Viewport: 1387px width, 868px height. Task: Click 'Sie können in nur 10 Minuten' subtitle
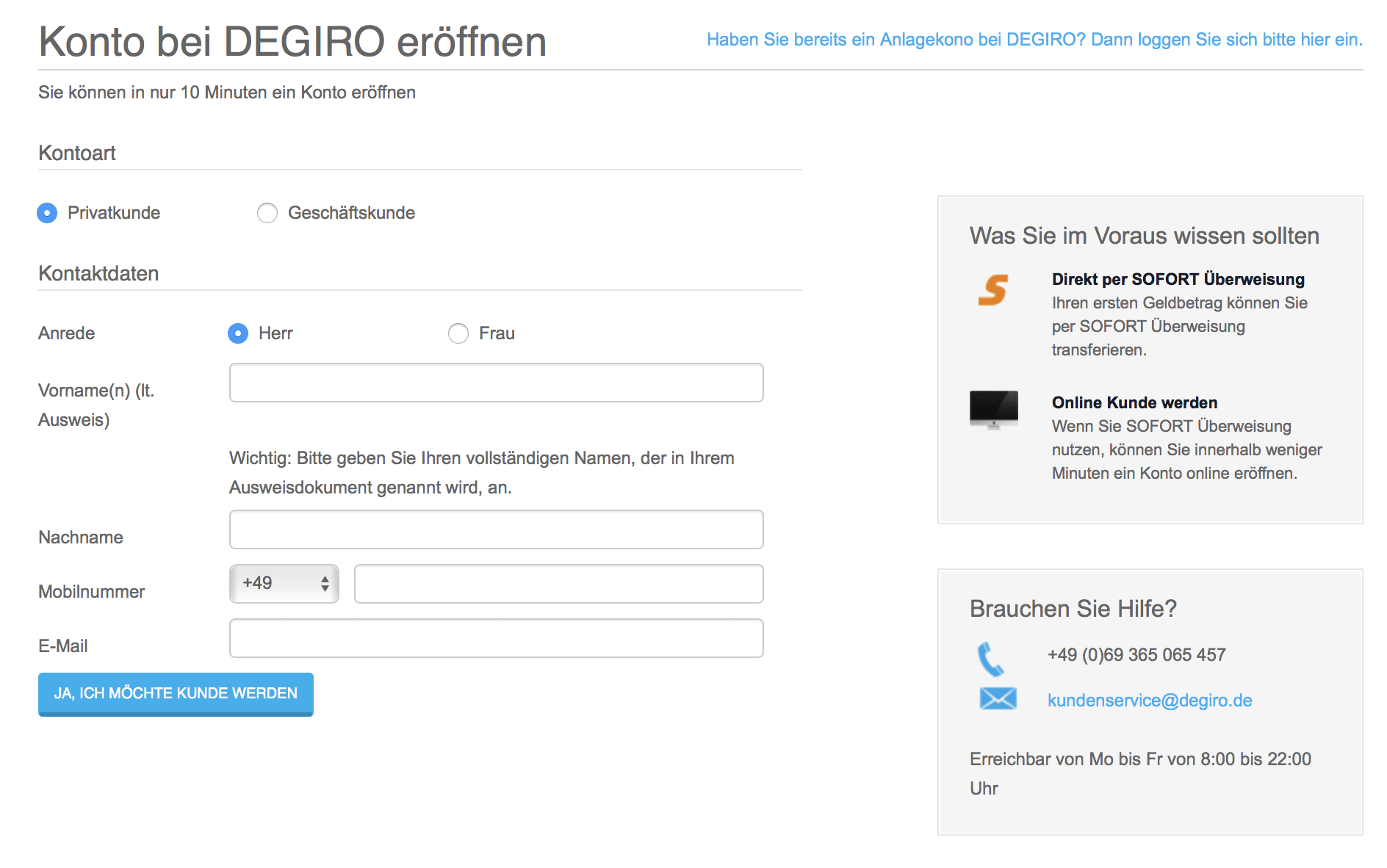click(227, 93)
